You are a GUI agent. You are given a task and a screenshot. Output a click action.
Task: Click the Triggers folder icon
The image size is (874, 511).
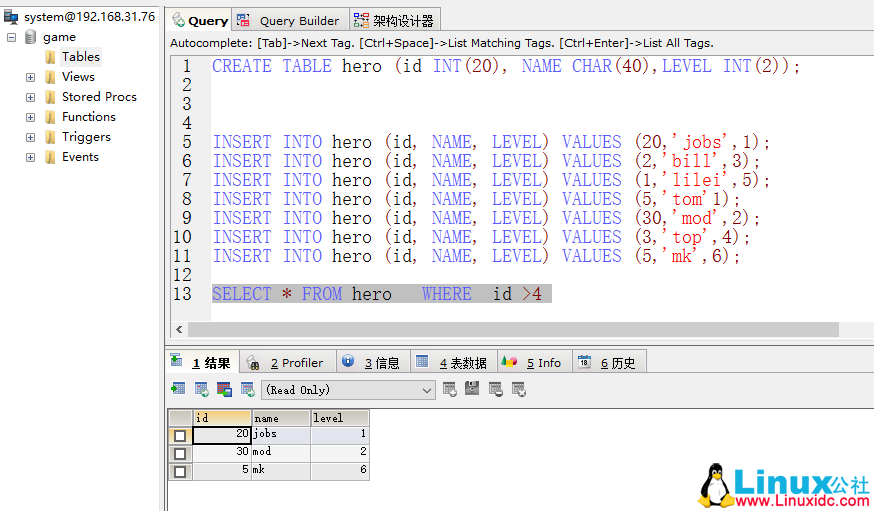point(50,137)
